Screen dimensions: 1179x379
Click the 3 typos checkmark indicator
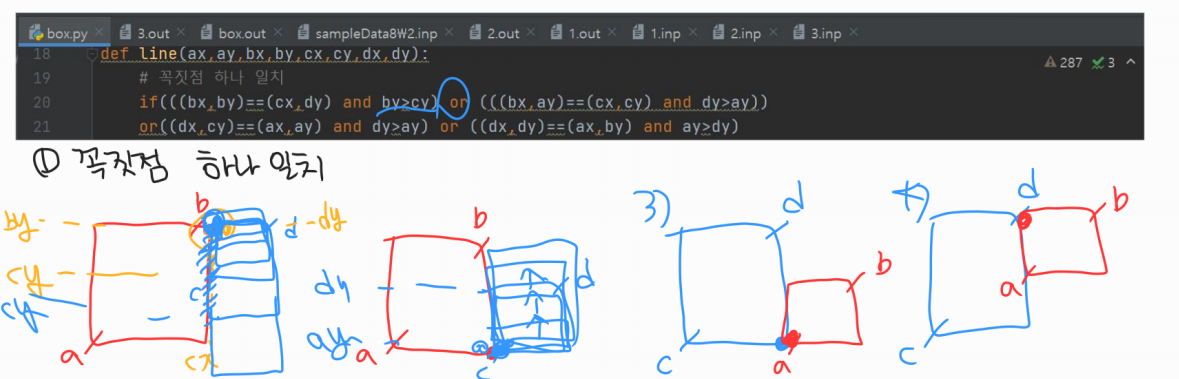(x=1104, y=62)
